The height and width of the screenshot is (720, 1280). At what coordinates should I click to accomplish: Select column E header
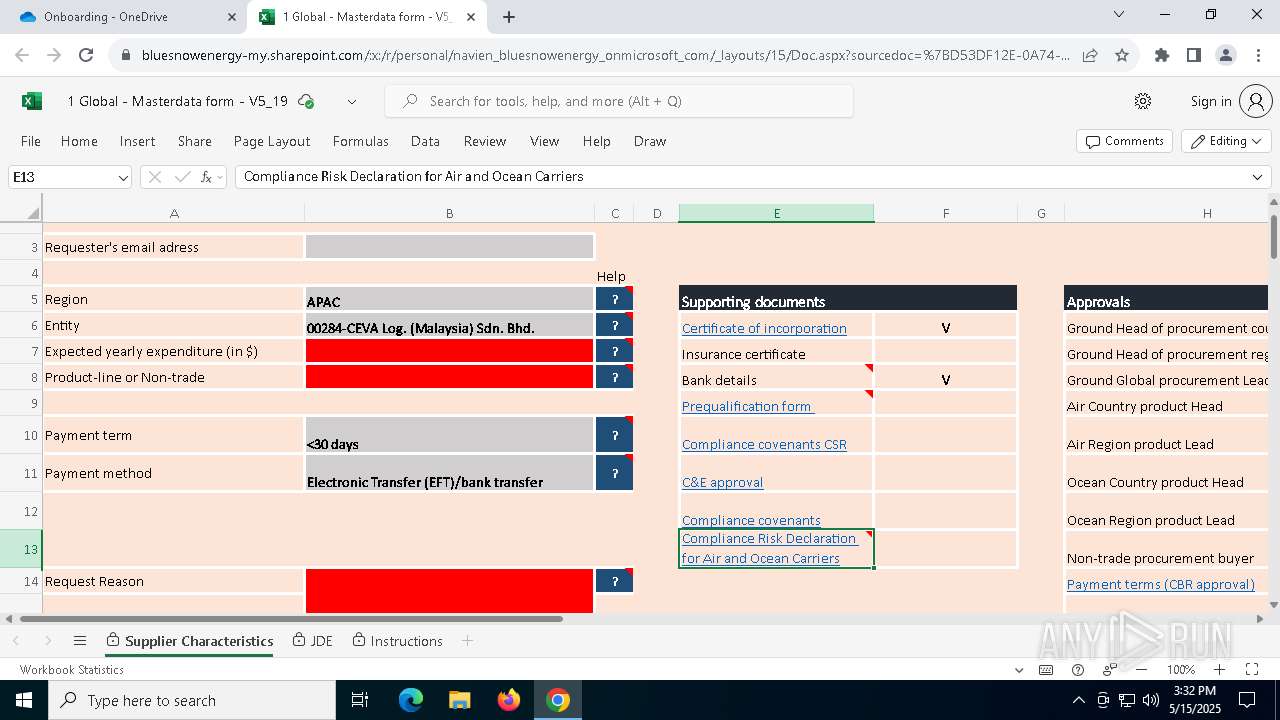tap(776, 213)
